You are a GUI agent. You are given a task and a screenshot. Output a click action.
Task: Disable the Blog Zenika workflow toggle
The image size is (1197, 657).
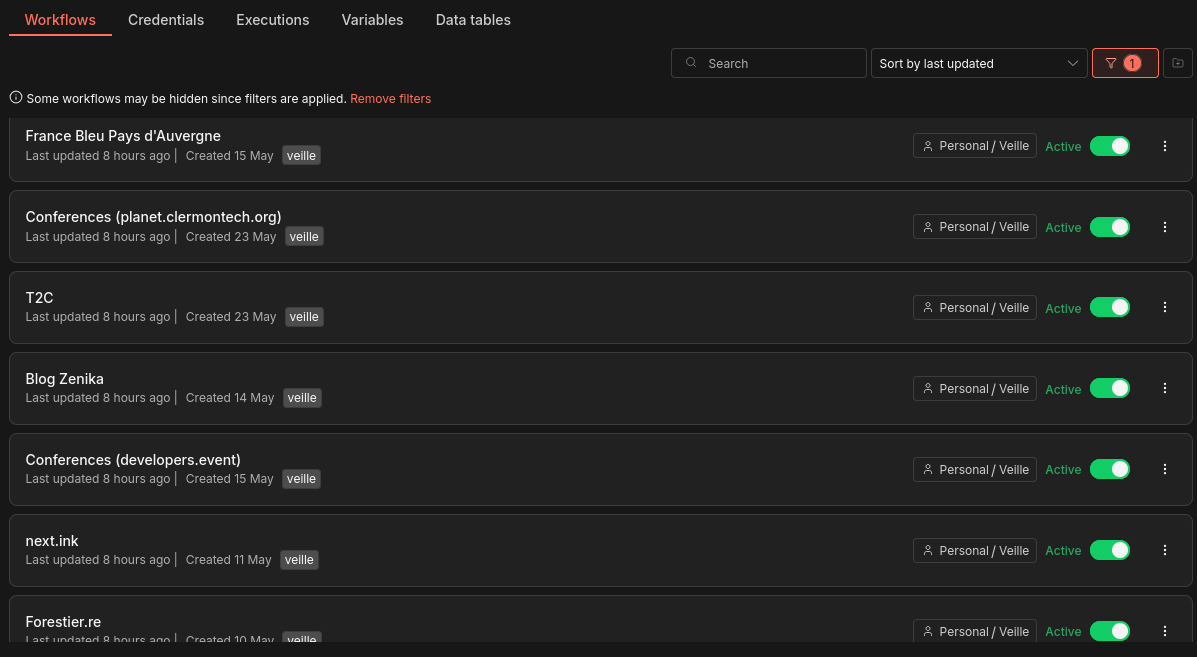tap(1109, 389)
